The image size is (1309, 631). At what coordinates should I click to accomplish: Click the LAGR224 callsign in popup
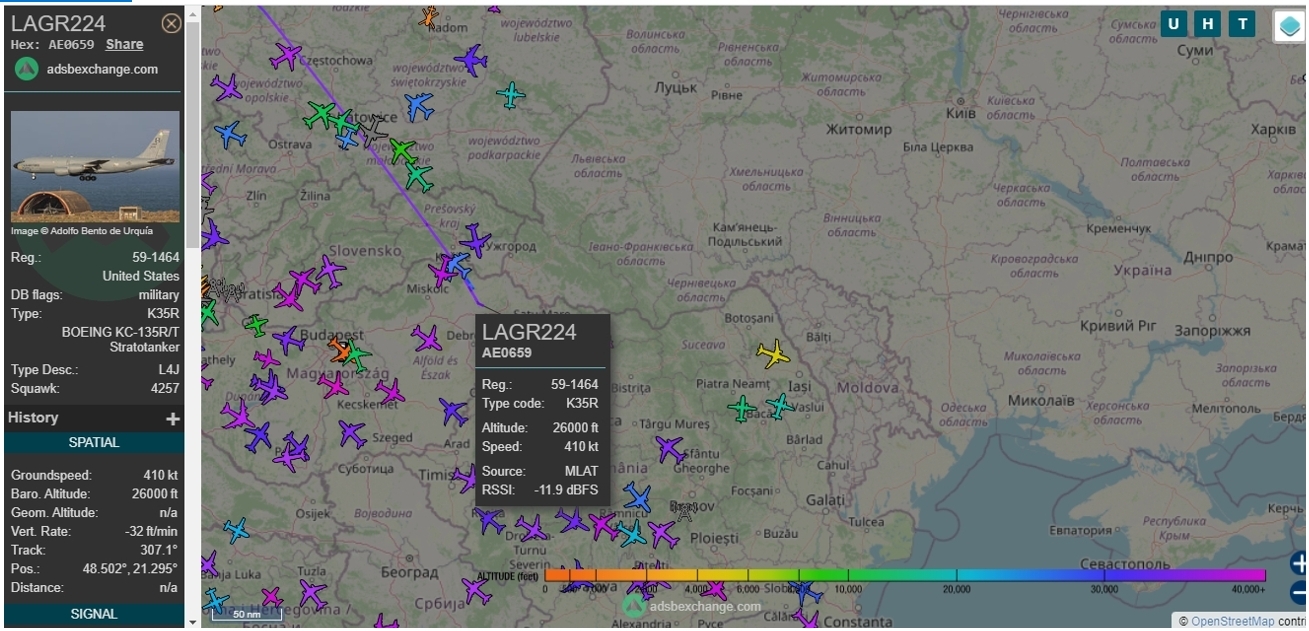point(529,332)
